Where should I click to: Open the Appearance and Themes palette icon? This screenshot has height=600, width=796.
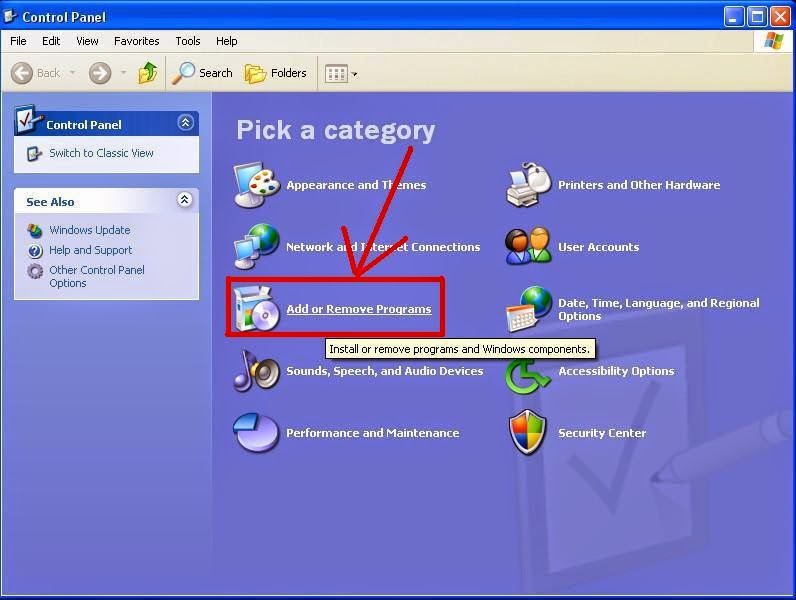click(x=256, y=185)
